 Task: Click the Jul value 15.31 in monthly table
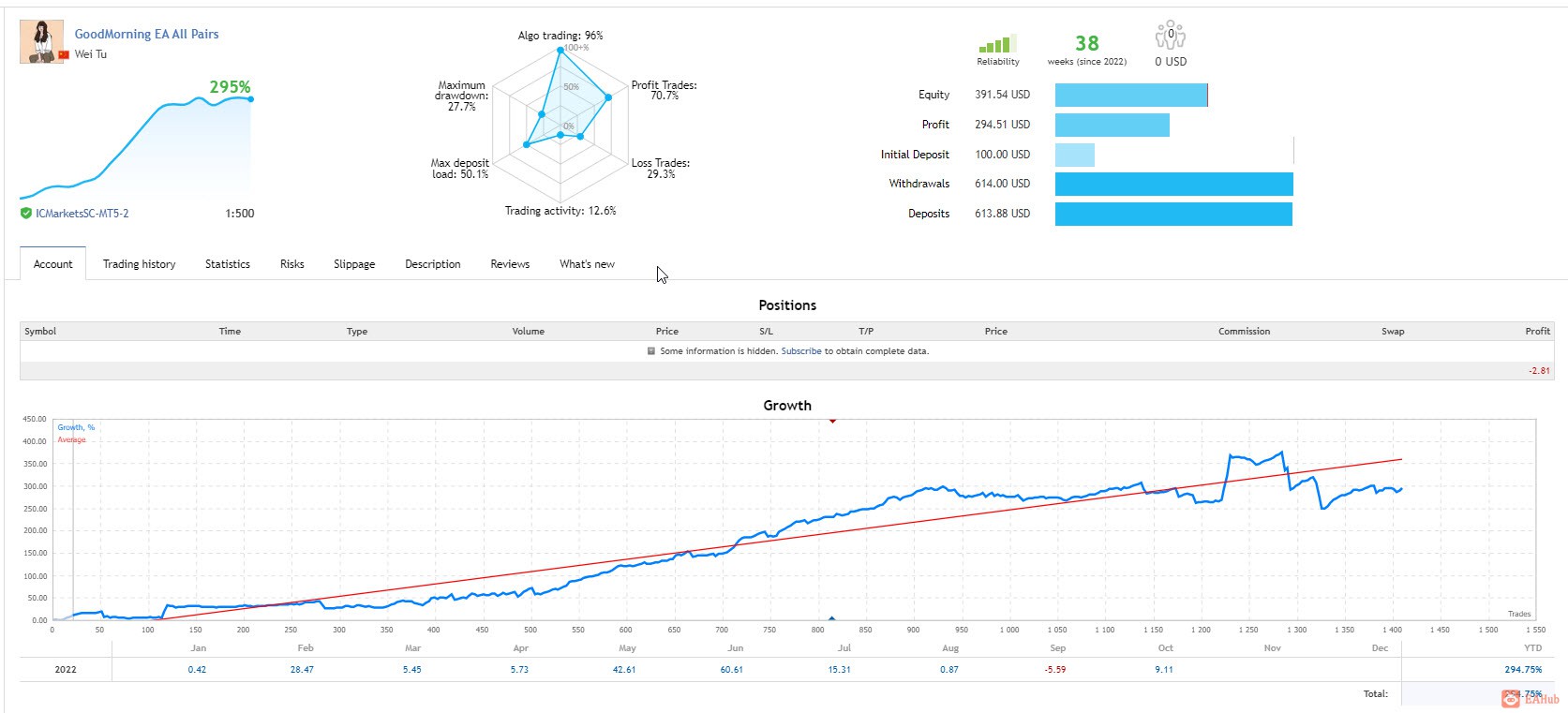(x=840, y=670)
